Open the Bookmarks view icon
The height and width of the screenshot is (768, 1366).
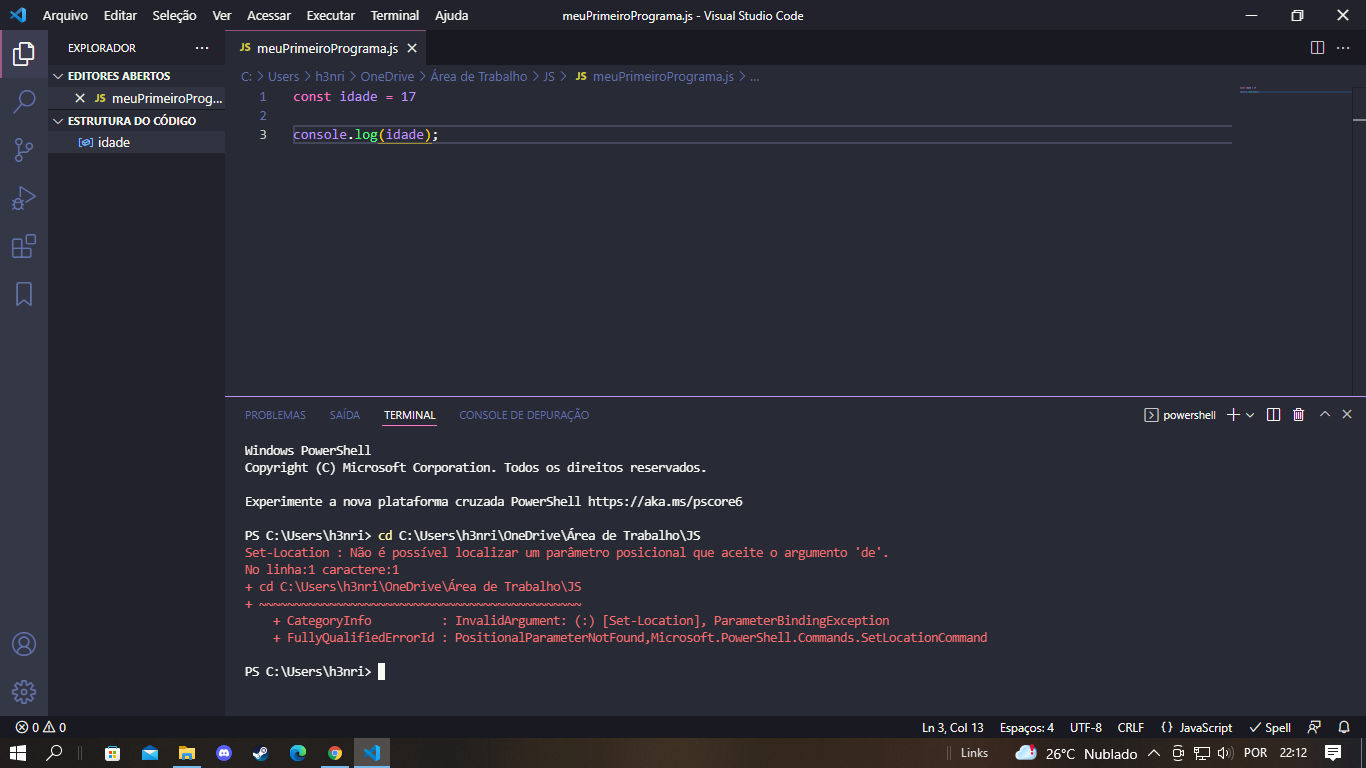[x=24, y=294]
